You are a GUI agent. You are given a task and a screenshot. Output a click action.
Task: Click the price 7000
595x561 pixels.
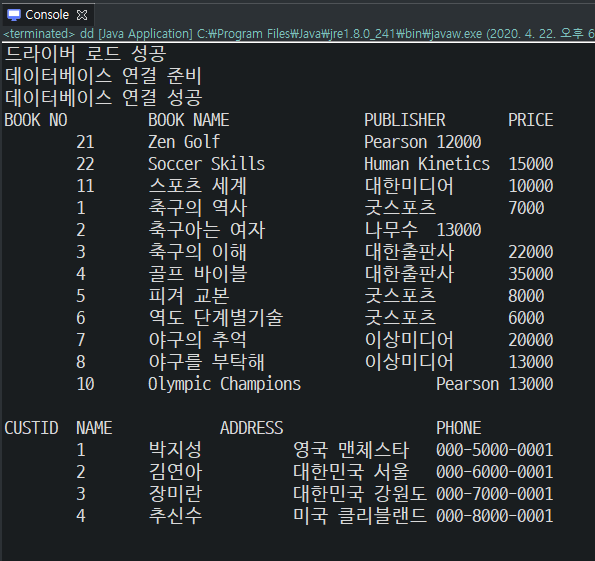click(x=526, y=208)
